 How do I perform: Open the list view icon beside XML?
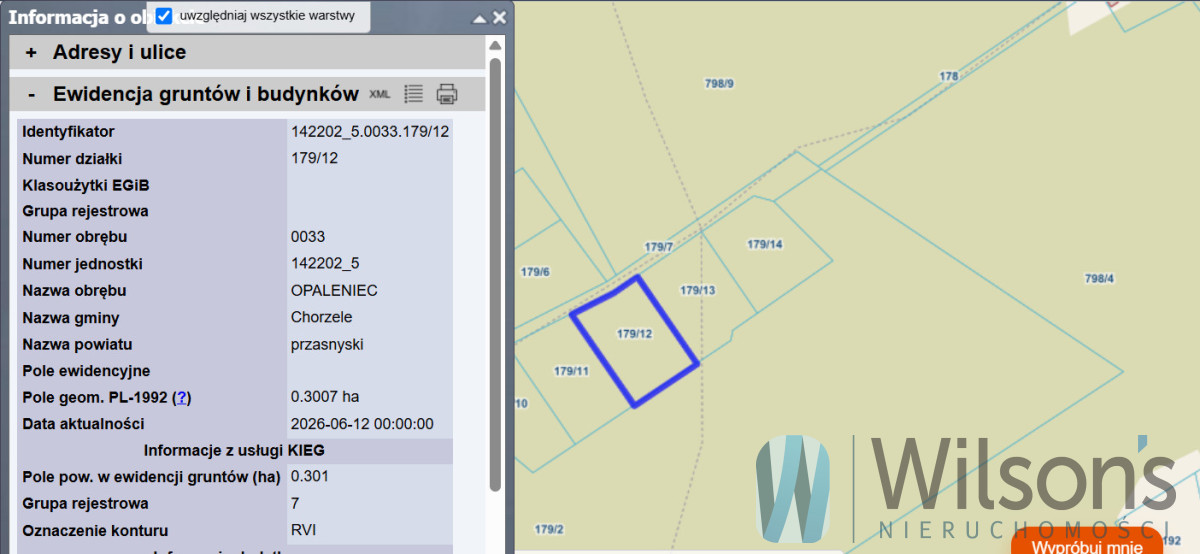pos(413,94)
